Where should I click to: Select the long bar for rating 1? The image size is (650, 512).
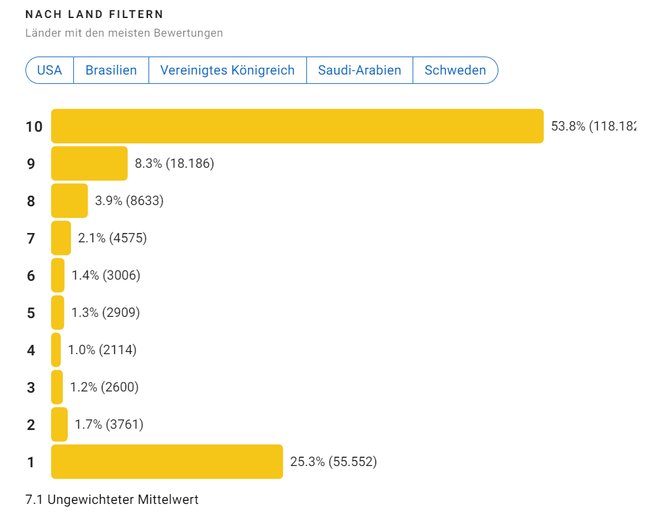(x=167, y=461)
